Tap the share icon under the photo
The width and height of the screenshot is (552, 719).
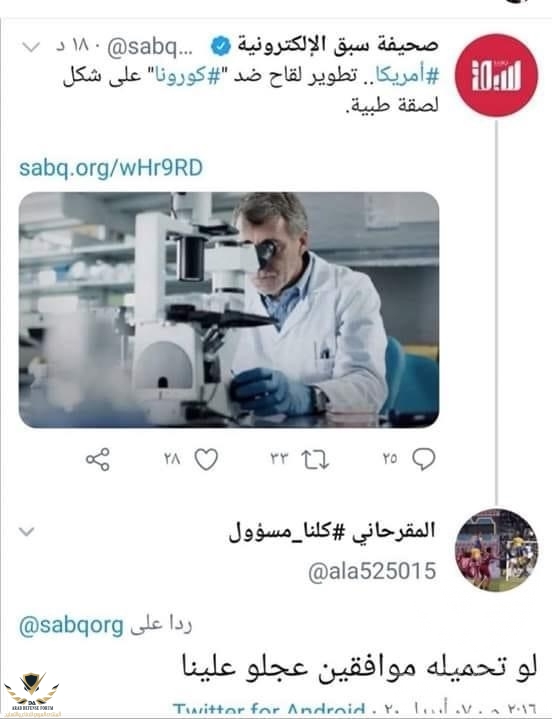tap(98, 459)
